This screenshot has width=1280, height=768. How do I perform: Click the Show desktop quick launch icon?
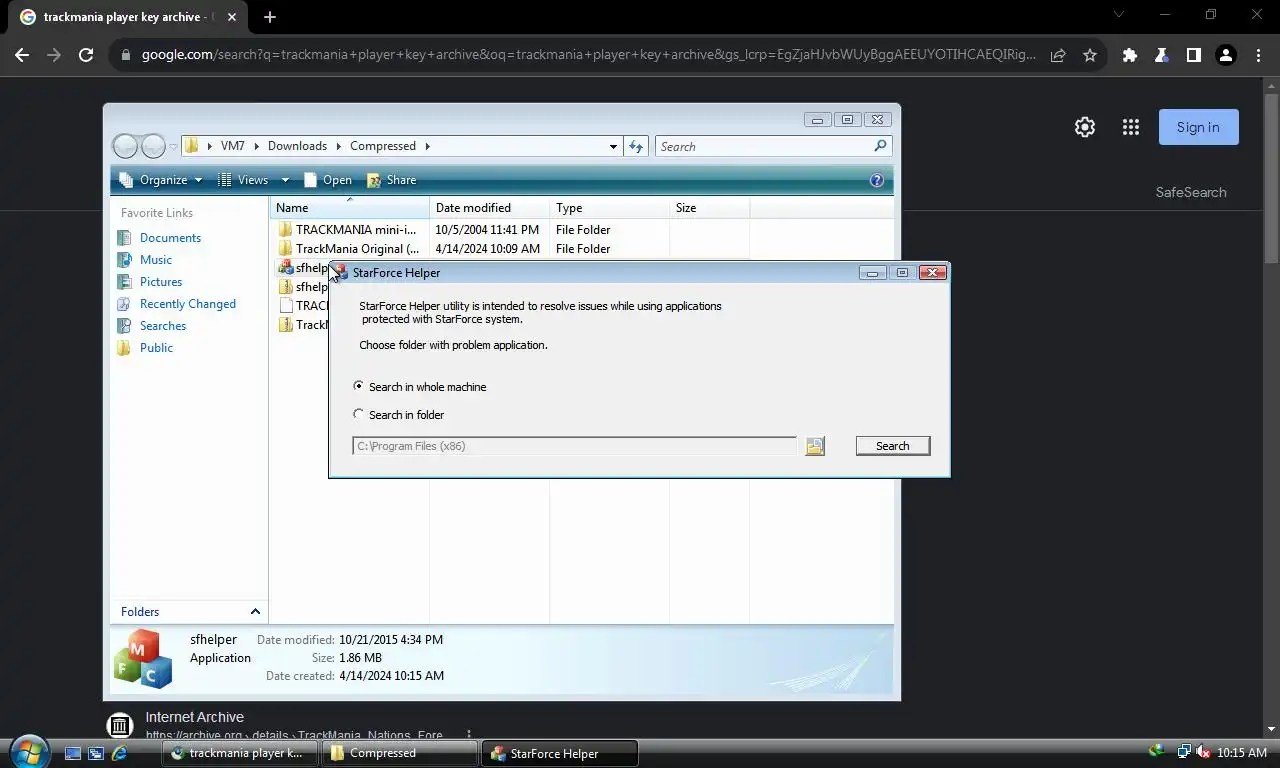pyautogui.click(x=72, y=753)
